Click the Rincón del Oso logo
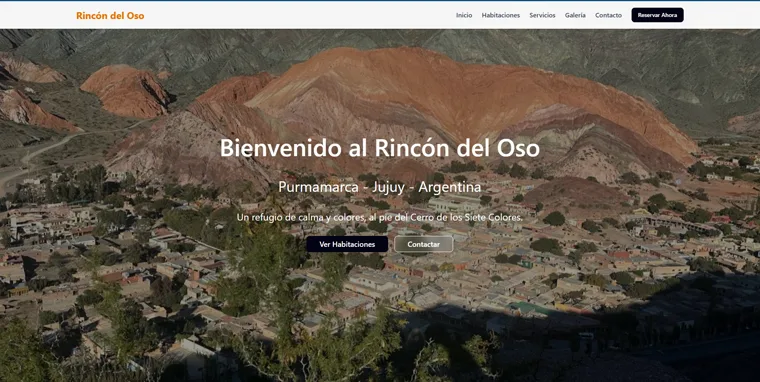The height and width of the screenshot is (382, 760). (x=110, y=16)
